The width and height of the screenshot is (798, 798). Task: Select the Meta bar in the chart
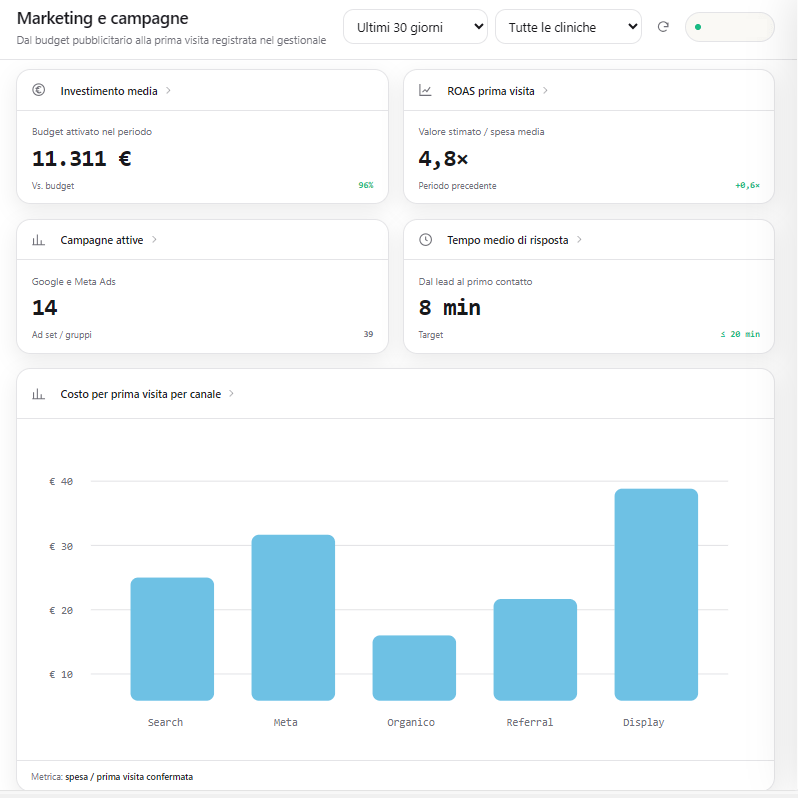(293, 617)
